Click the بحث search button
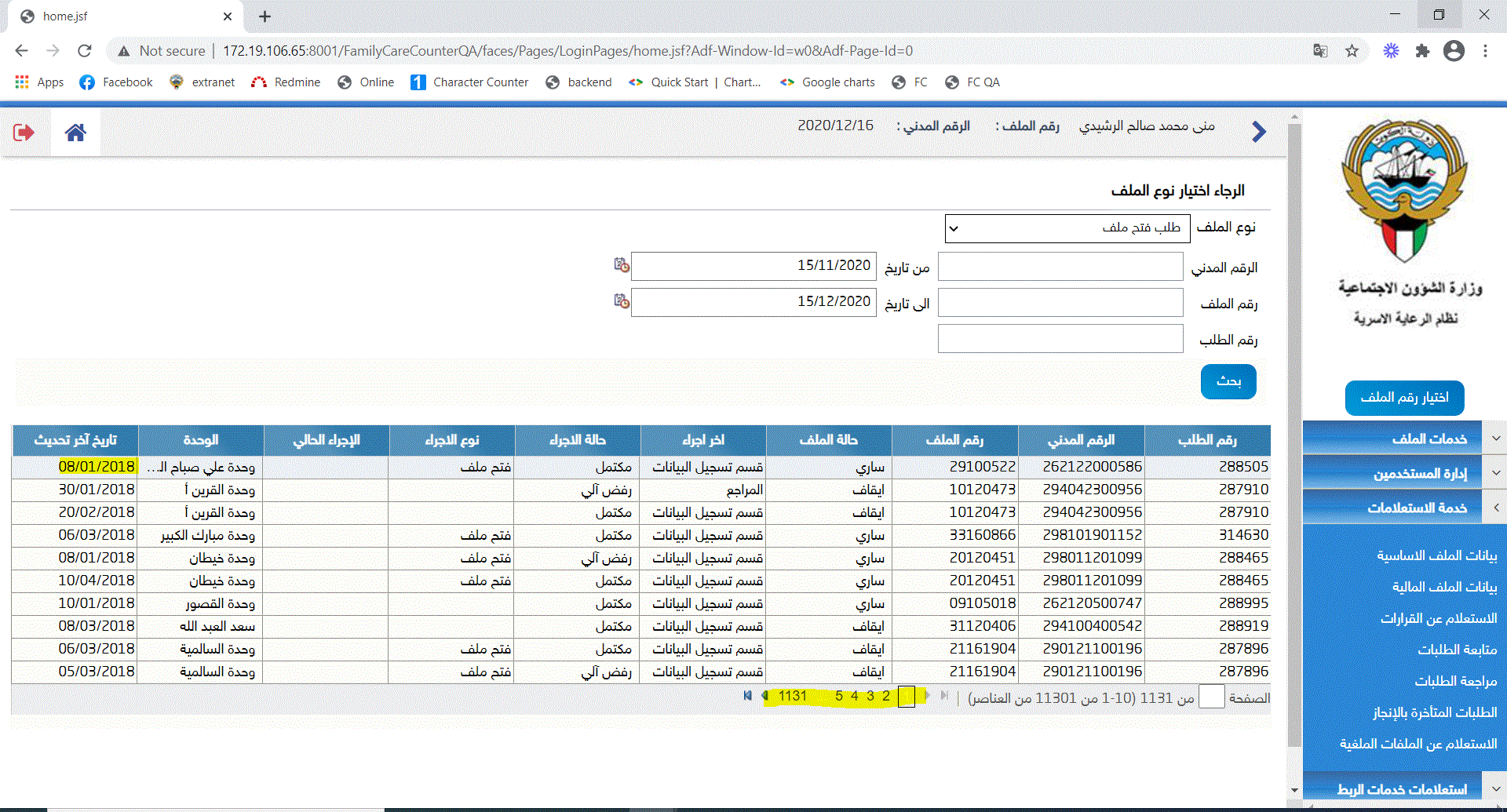The image size is (1507, 812). coord(1228,381)
